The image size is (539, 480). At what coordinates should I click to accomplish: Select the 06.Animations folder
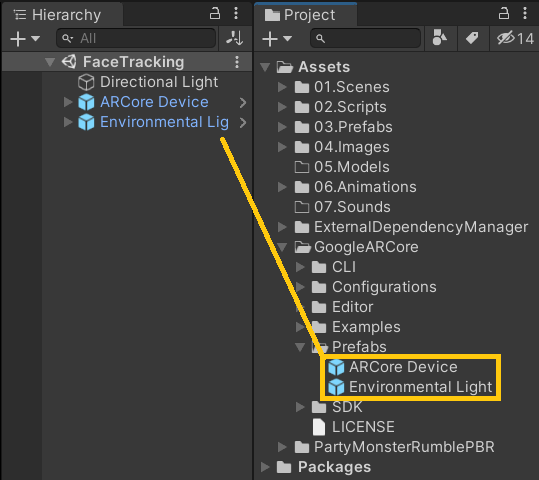(365, 187)
